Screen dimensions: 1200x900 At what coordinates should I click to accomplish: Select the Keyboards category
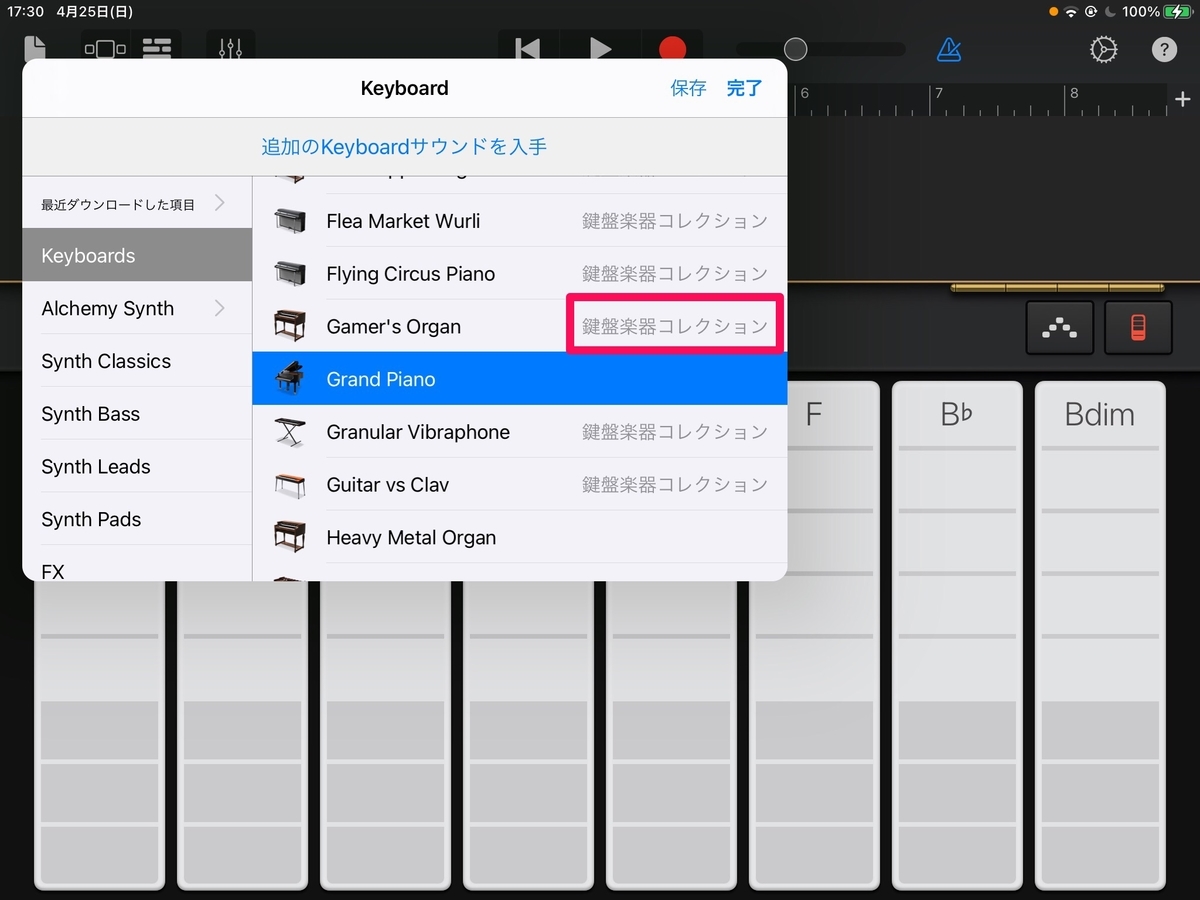pyautogui.click(x=137, y=255)
